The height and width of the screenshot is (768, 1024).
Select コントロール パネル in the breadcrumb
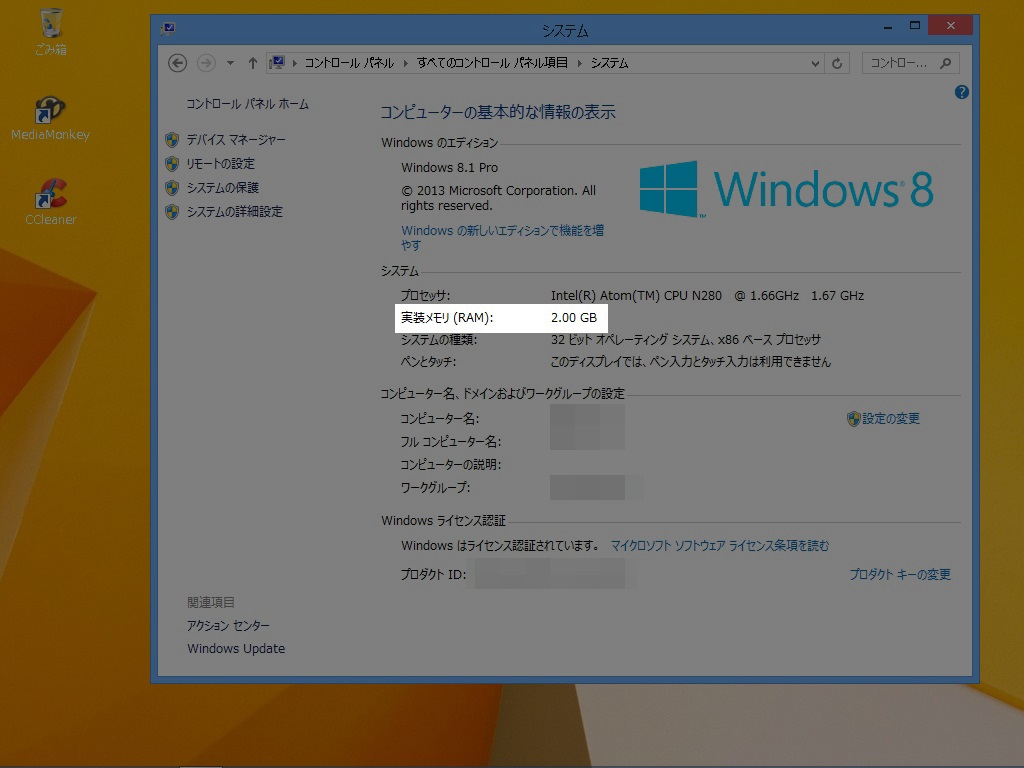[x=349, y=63]
